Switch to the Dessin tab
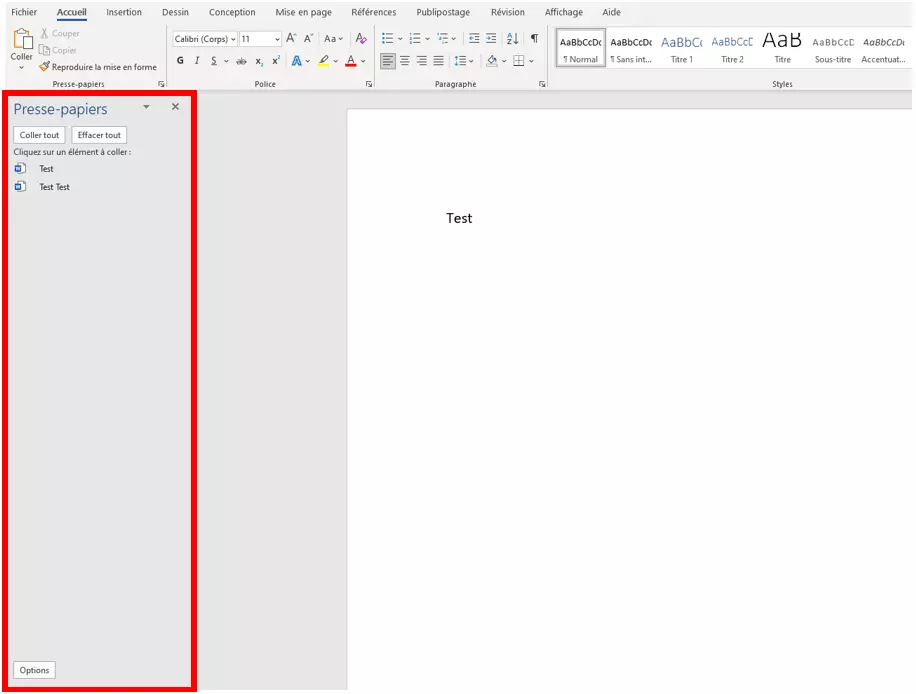 tap(175, 12)
